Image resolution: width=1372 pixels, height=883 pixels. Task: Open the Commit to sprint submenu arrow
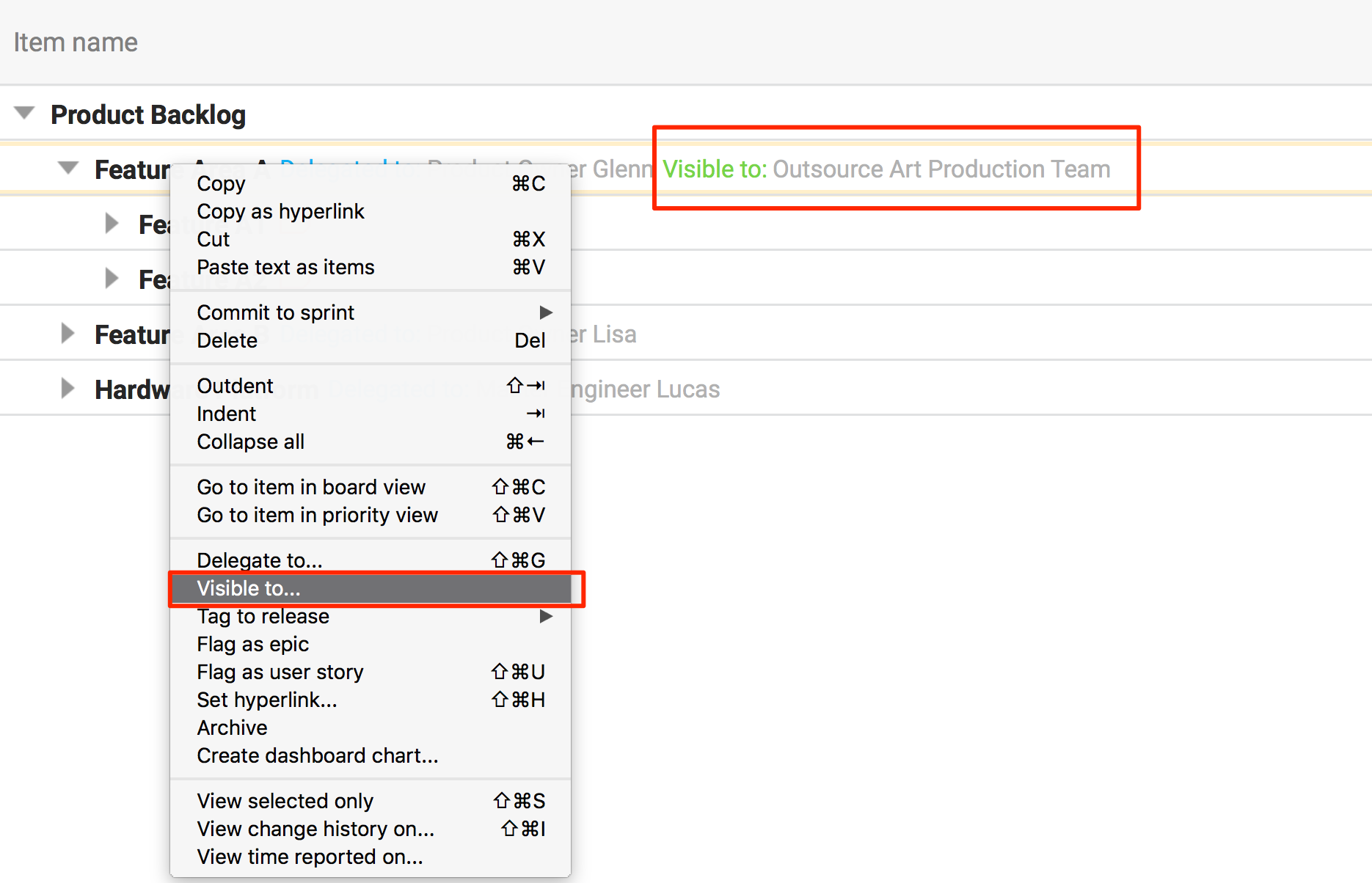tap(546, 312)
